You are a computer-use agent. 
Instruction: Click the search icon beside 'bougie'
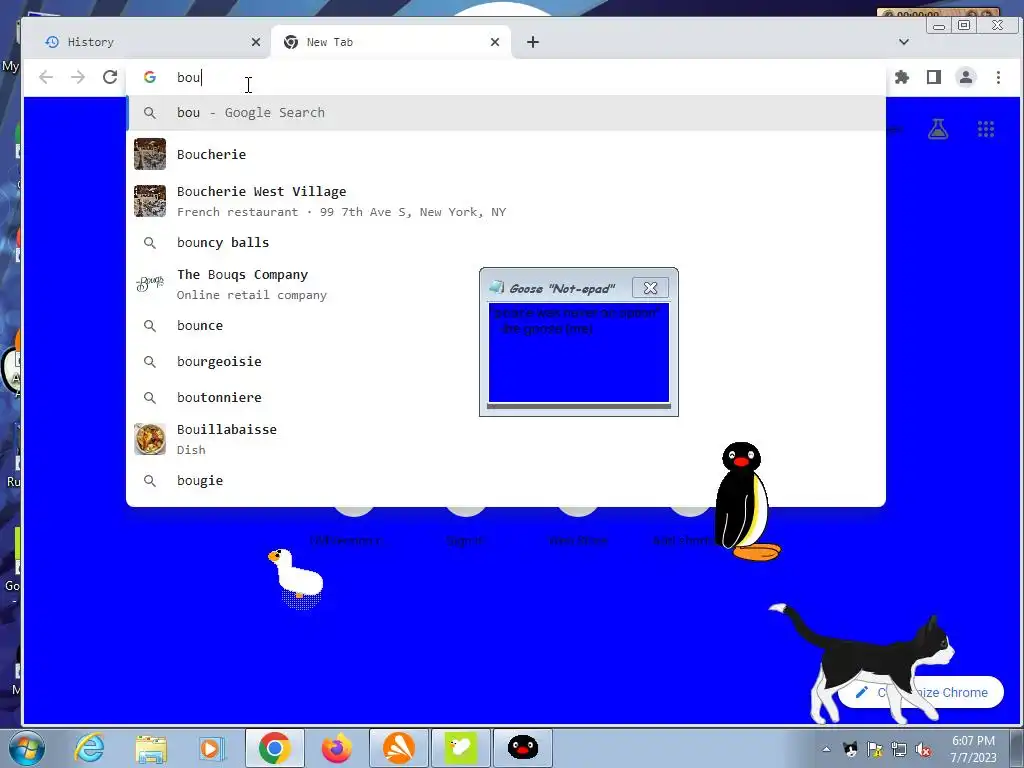pos(150,481)
